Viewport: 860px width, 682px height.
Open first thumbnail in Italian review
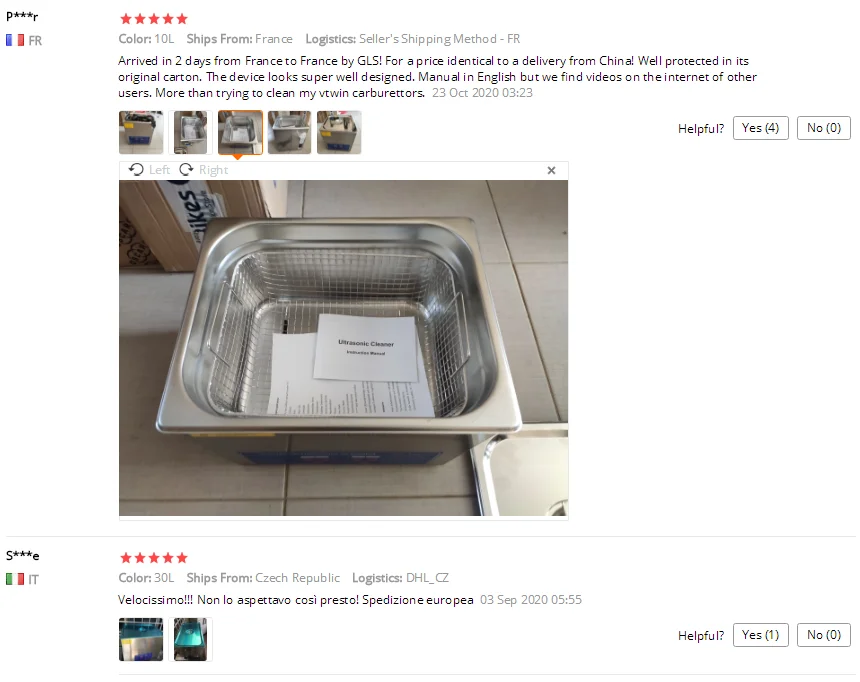pyautogui.click(x=141, y=639)
